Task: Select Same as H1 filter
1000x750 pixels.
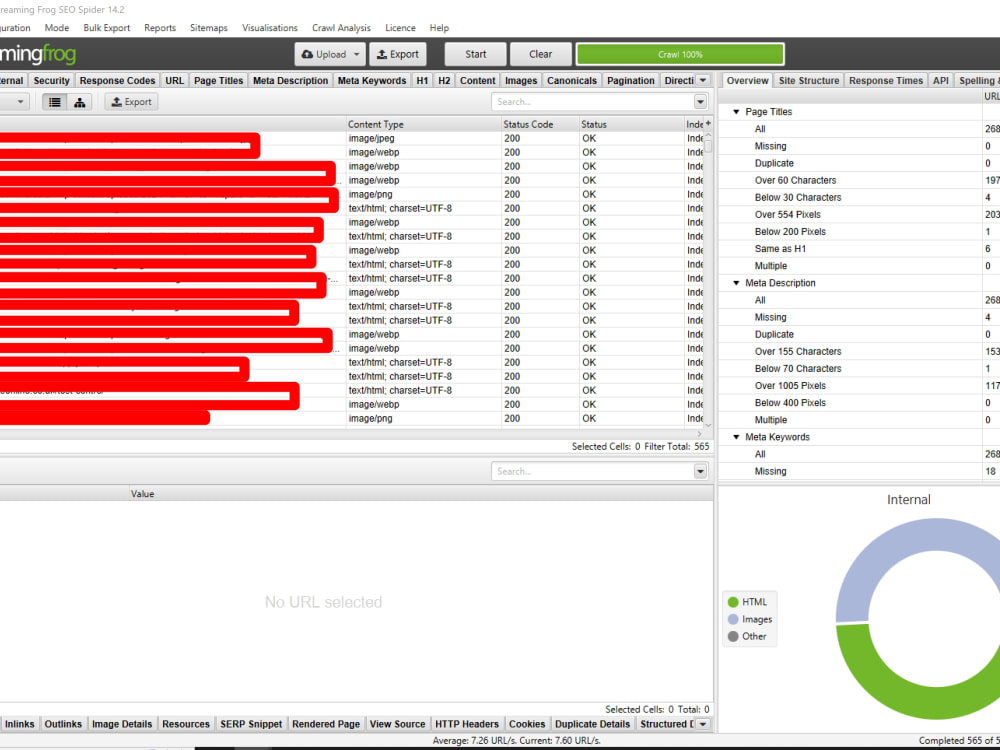Action: click(780, 249)
